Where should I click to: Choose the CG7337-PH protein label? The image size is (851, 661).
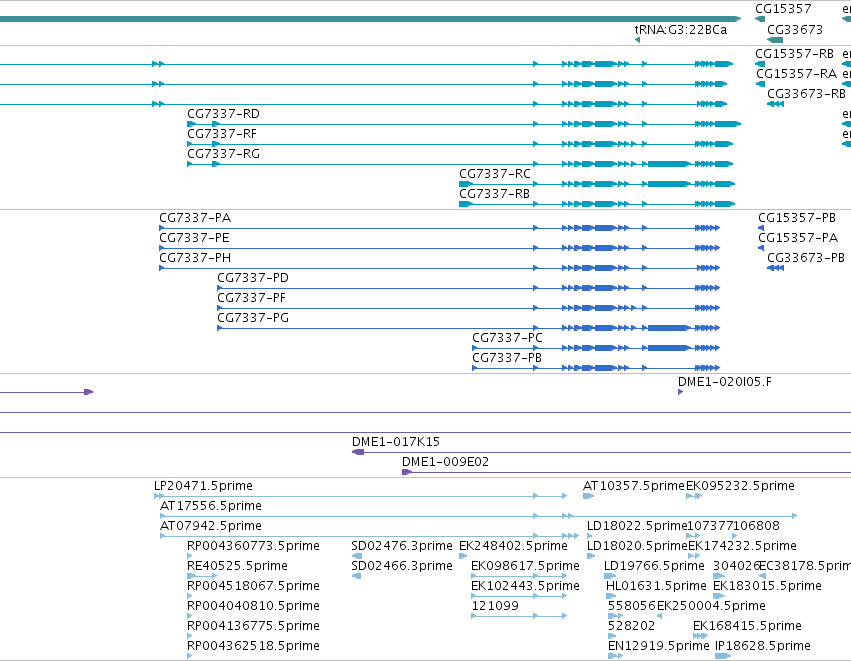(x=195, y=258)
